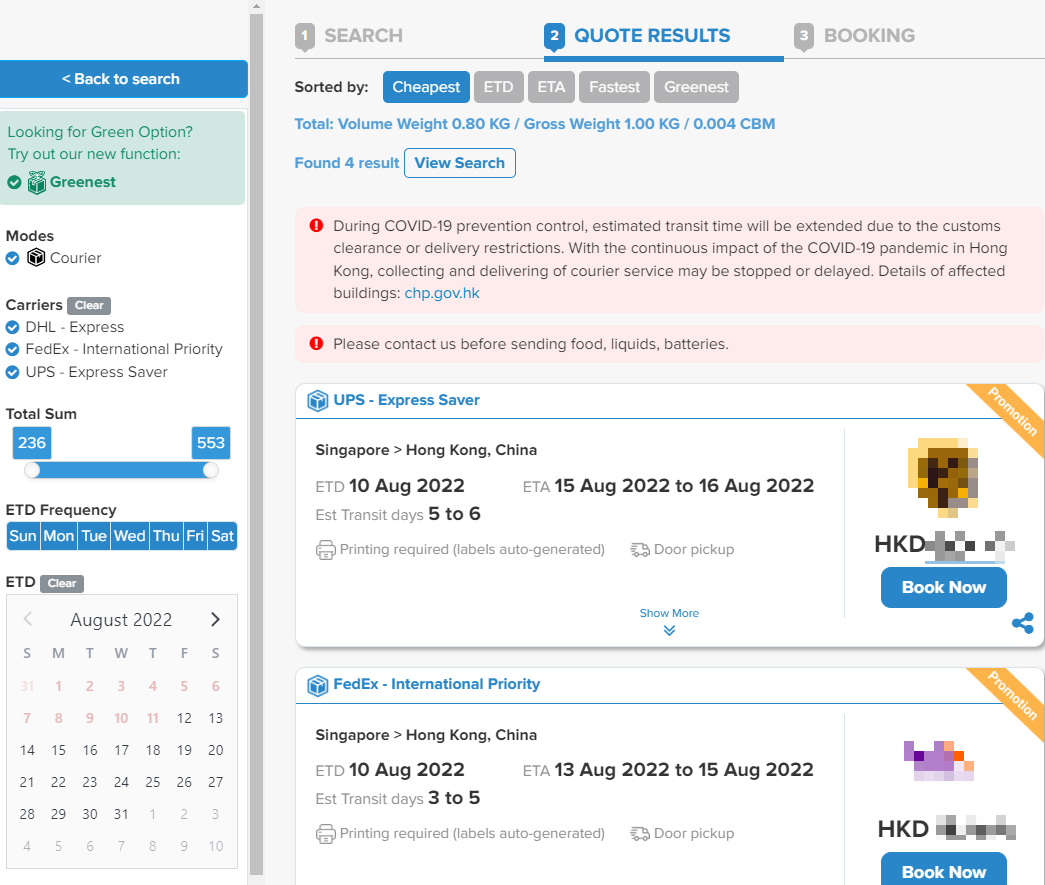The width and height of the screenshot is (1045, 885).
Task: Click the Courier package box icon
Action: pyautogui.click(x=36, y=257)
